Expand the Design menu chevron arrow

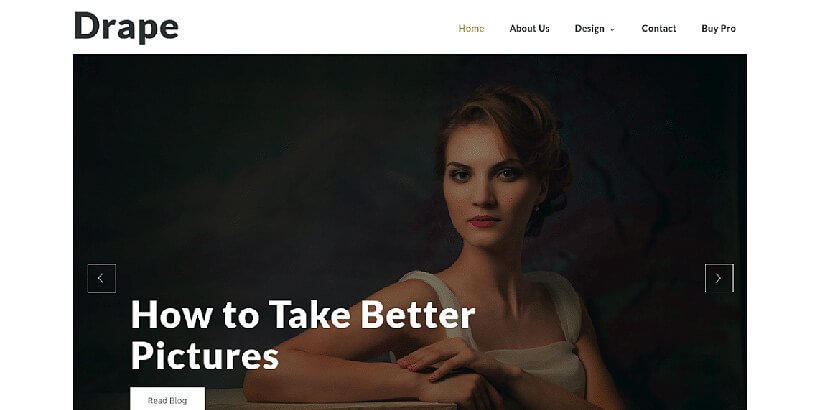[612, 30]
